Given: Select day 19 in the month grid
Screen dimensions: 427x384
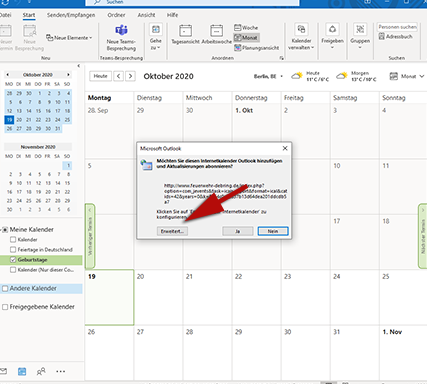Looking at the screenshot, I should (x=109, y=297).
